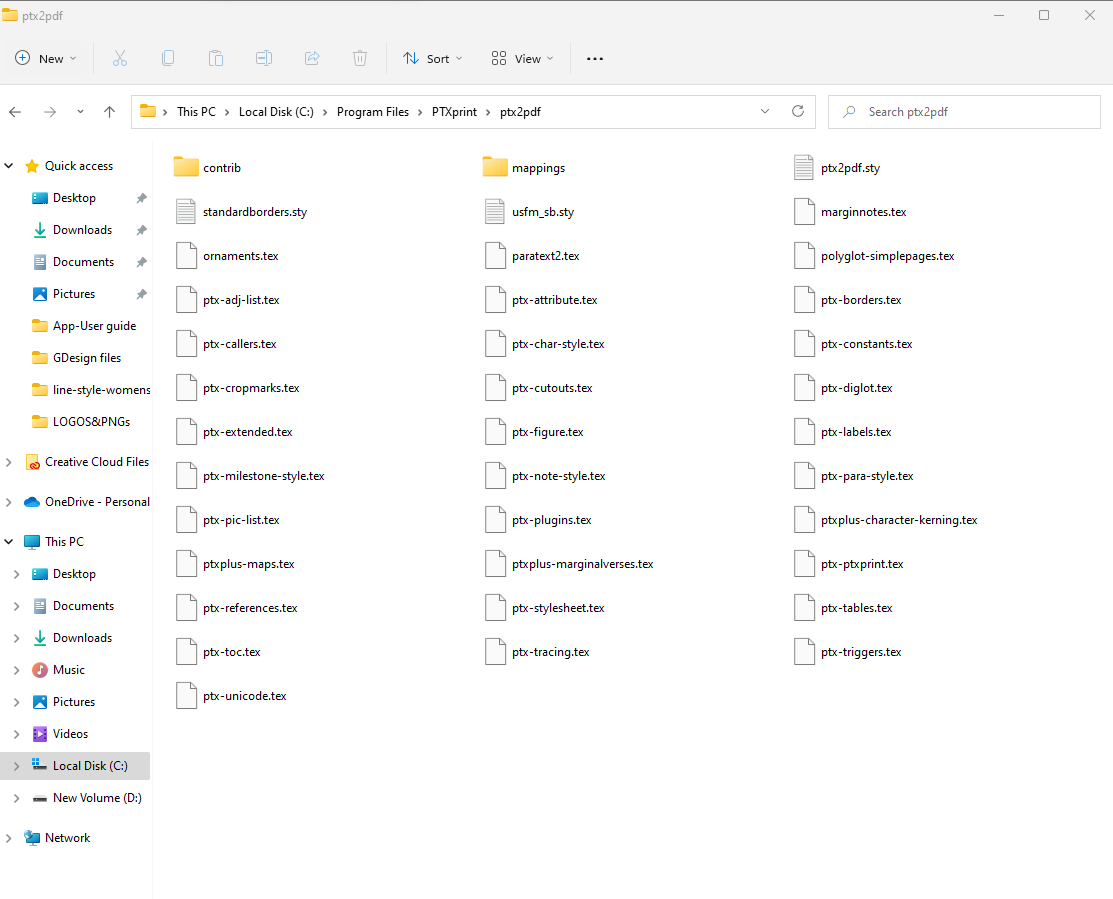The height and width of the screenshot is (899, 1113).
Task: Open the See more ellipsis menu
Action: pos(594,58)
